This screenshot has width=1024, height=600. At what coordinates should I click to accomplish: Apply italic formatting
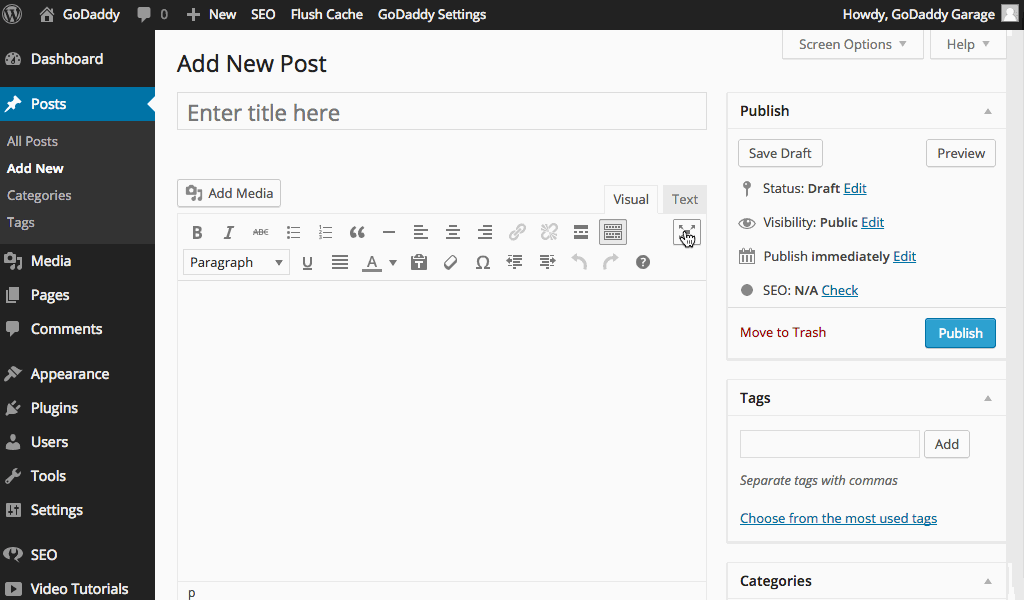click(229, 233)
